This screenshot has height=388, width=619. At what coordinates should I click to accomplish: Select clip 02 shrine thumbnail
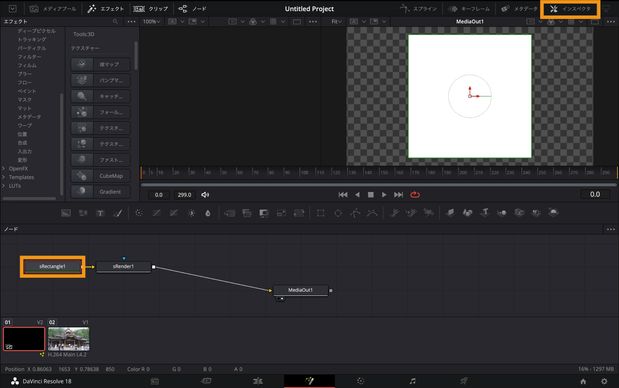[68, 339]
